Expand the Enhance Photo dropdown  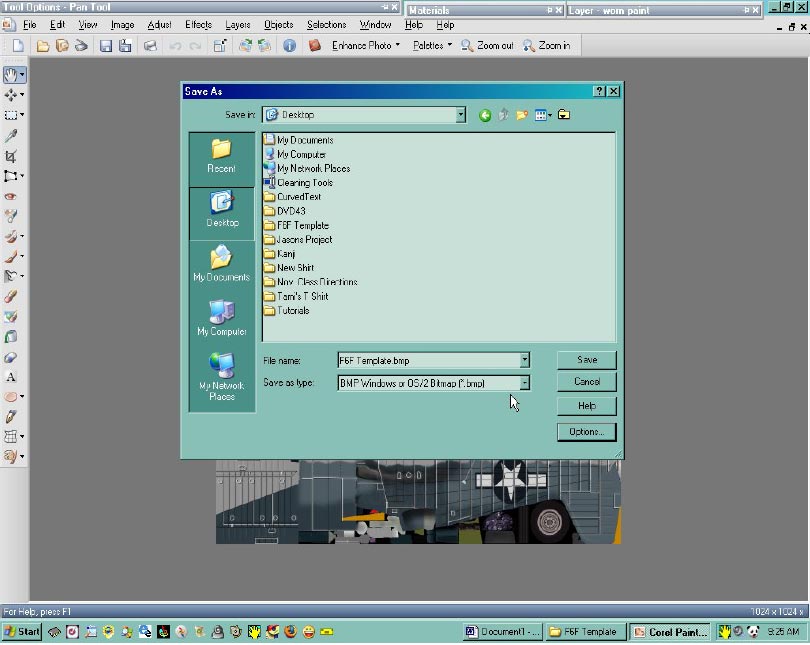click(397, 46)
